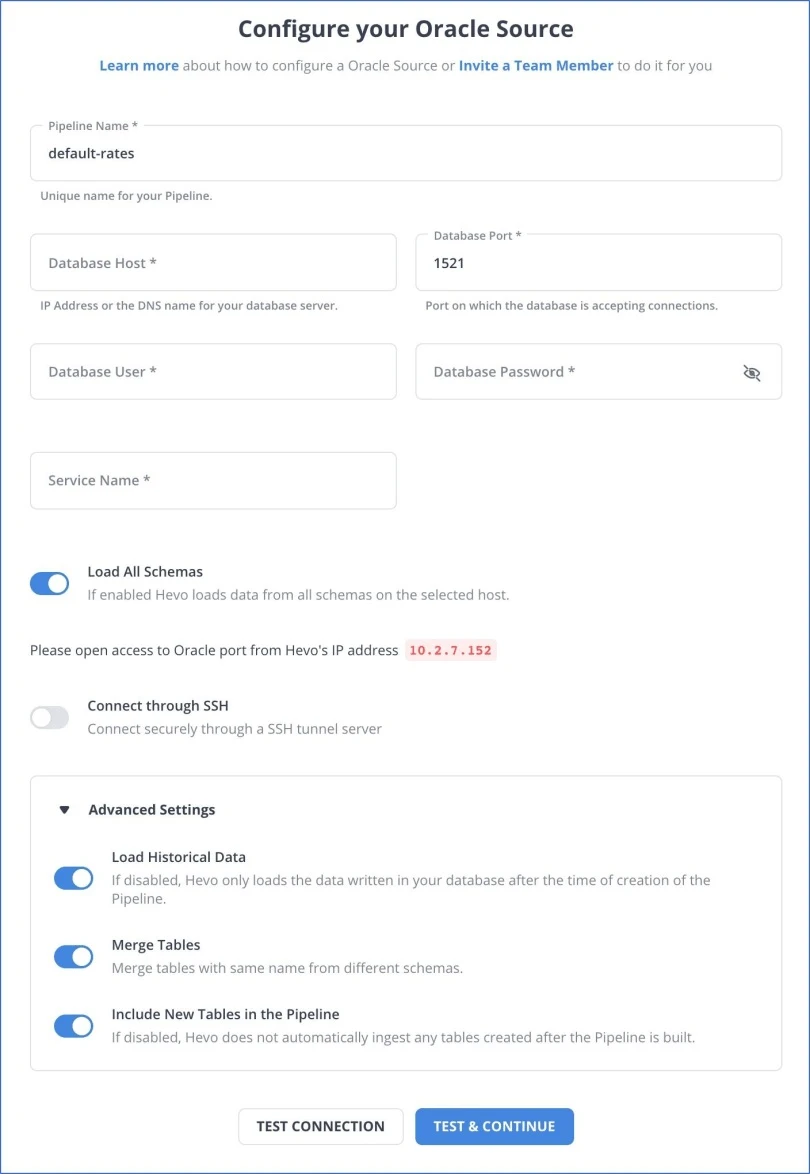Screen dimensions: 810x1174
Task: Open the Learn more link
Action: [x=139, y=66]
